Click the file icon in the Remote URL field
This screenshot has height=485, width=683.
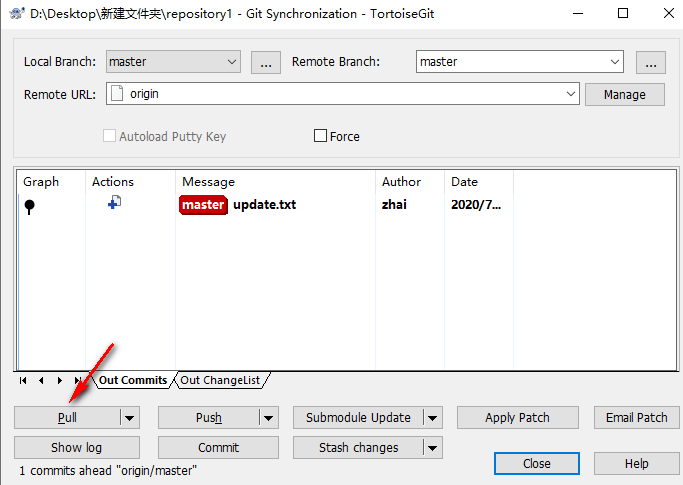[x=117, y=93]
